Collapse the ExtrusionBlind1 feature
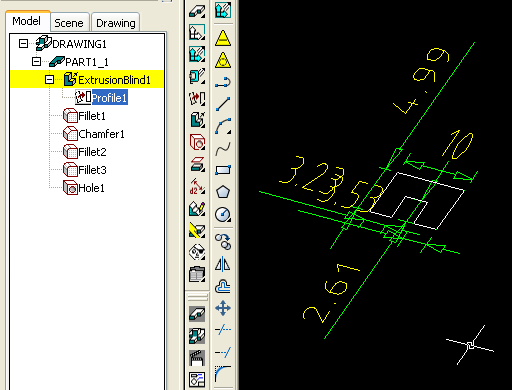 (49, 79)
